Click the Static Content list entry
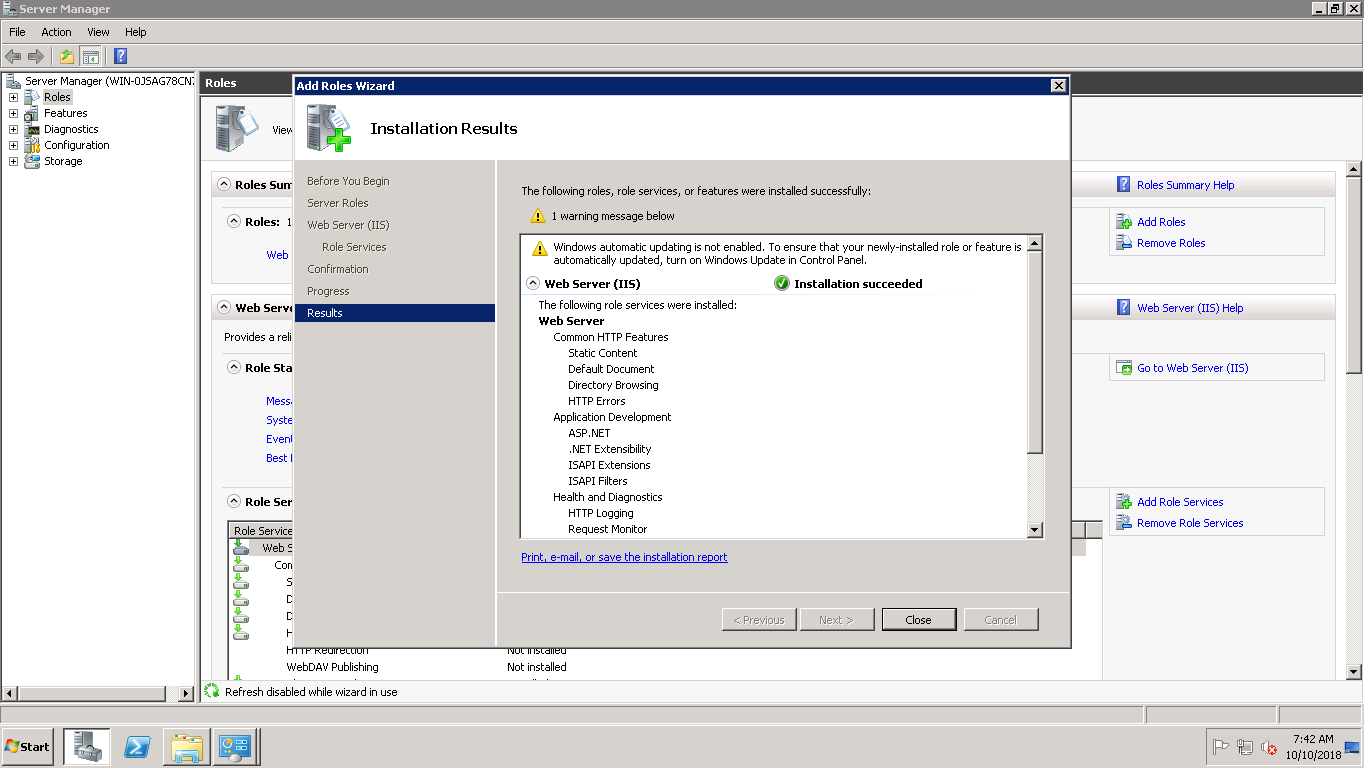This screenshot has height=768, width=1364. (x=603, y=353)
